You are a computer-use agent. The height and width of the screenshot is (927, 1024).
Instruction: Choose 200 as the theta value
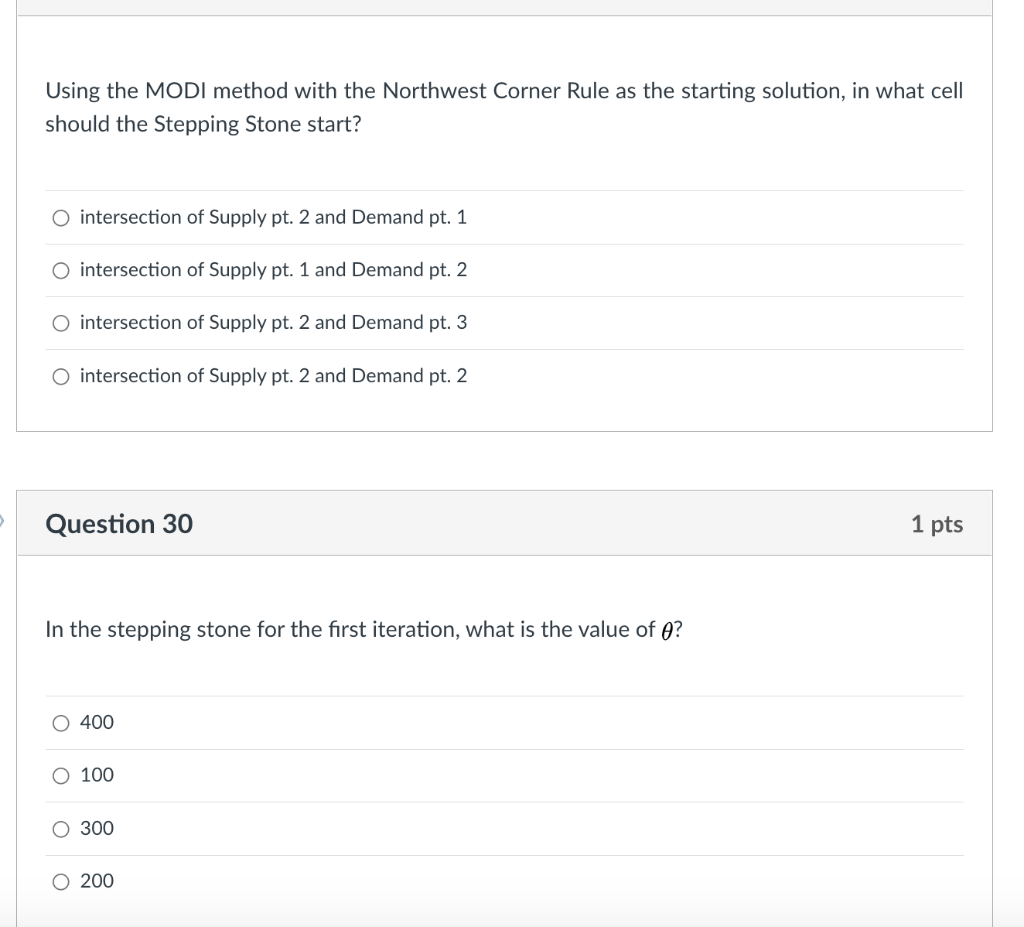pos(97,881)
